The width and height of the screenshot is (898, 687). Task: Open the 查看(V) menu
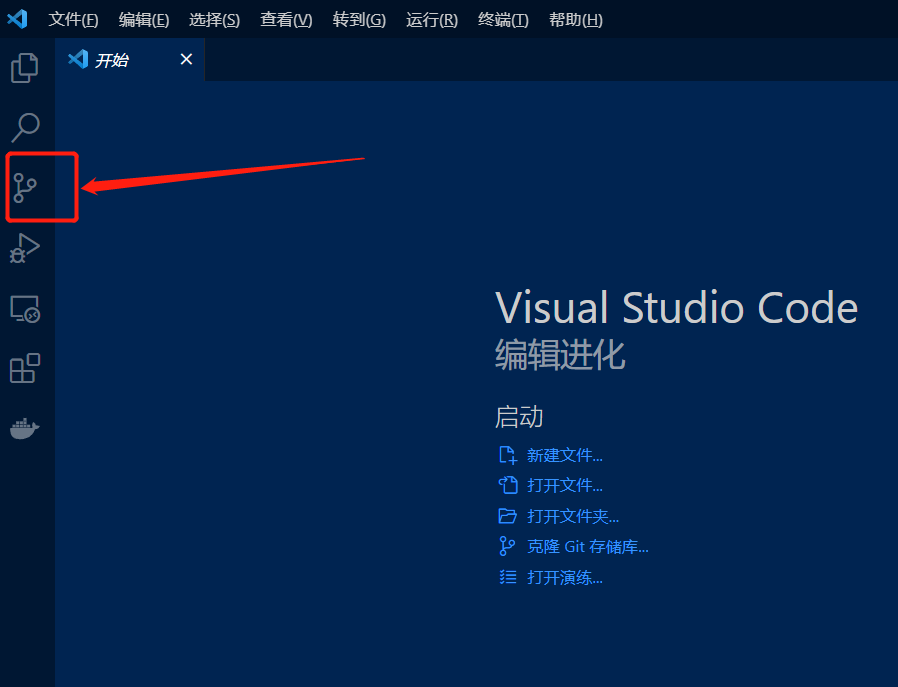click(x=286, y=20)
